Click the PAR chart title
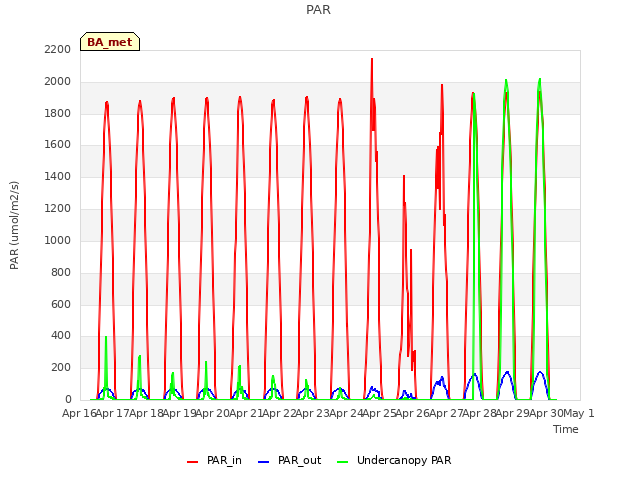This screenshot has height=480, width=640. pyautogui.click(x=318, y=9)
